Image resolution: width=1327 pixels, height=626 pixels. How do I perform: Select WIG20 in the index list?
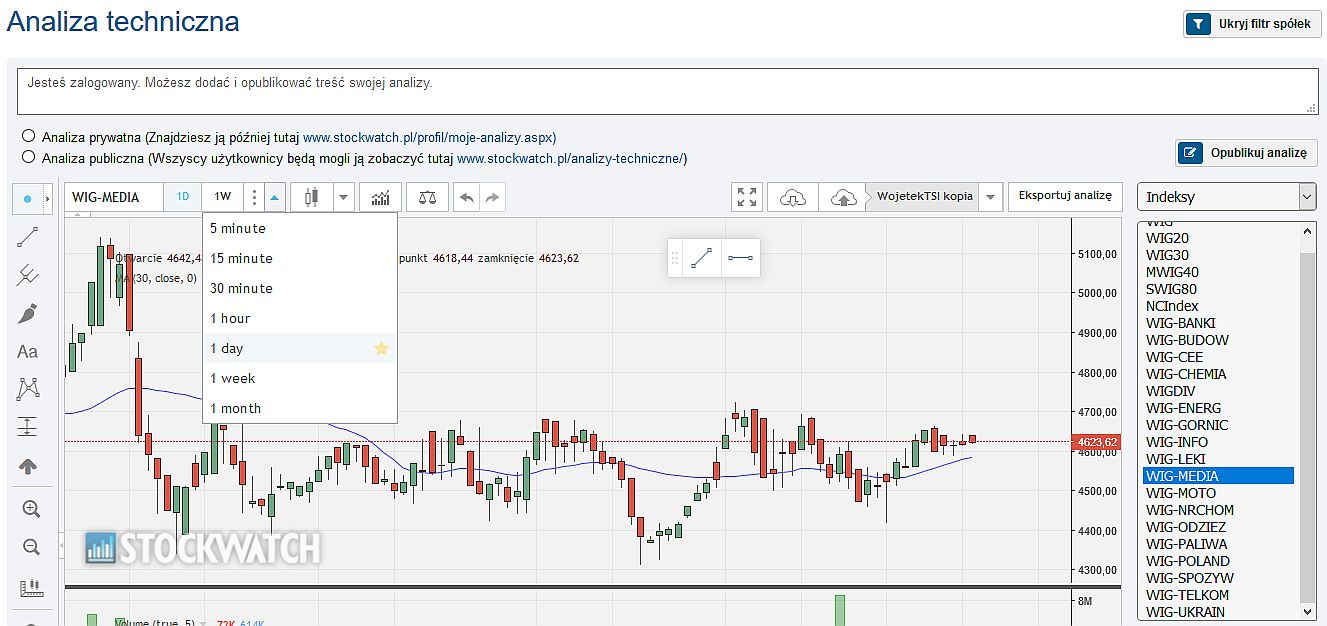(x=1218, y=238)
